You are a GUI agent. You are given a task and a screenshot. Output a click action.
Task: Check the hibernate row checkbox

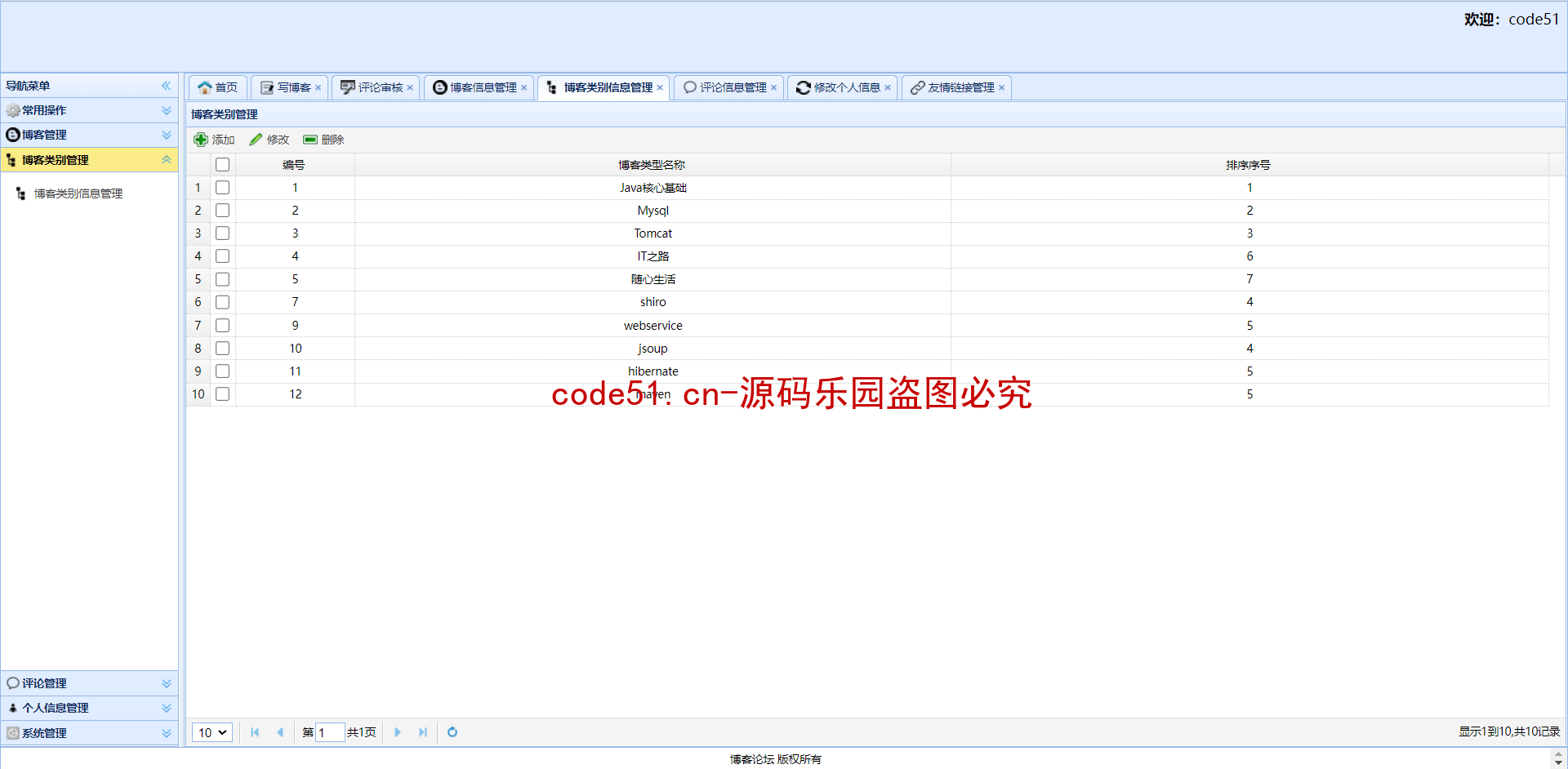coord(222,371)
